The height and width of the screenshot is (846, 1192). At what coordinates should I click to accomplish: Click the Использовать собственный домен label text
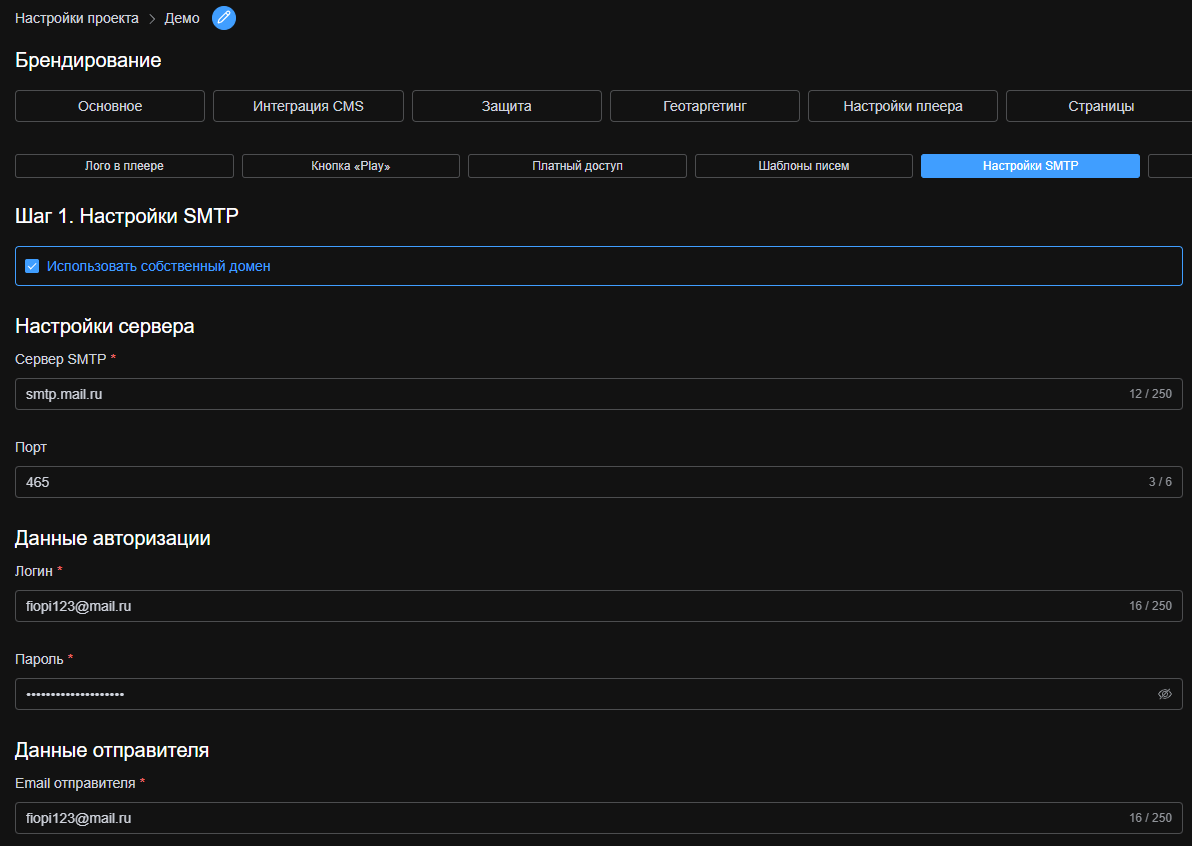click(158, 266)
